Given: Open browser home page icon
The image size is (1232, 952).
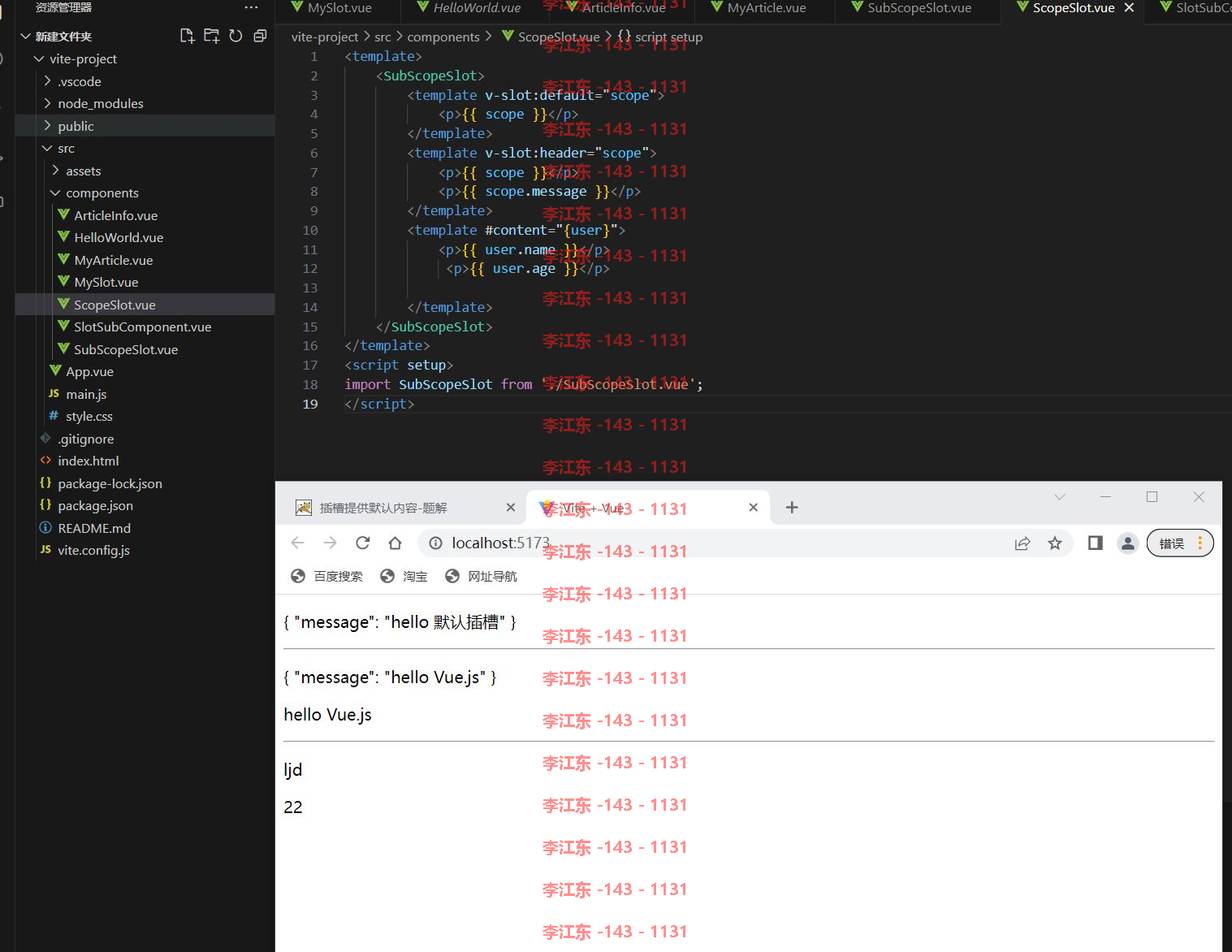Looking at the screenshot, I should pyautogui.click(x=396, y=543).
